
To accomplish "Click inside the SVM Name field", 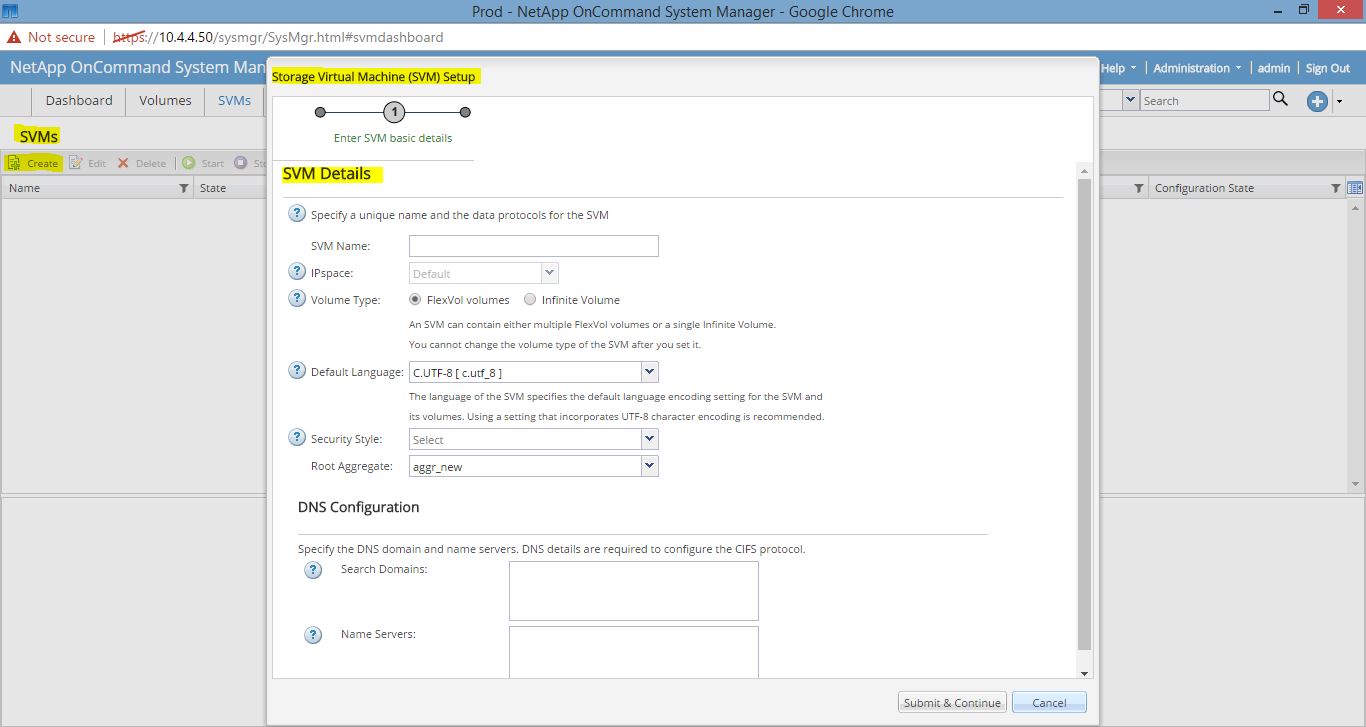I will pos(533,245).
